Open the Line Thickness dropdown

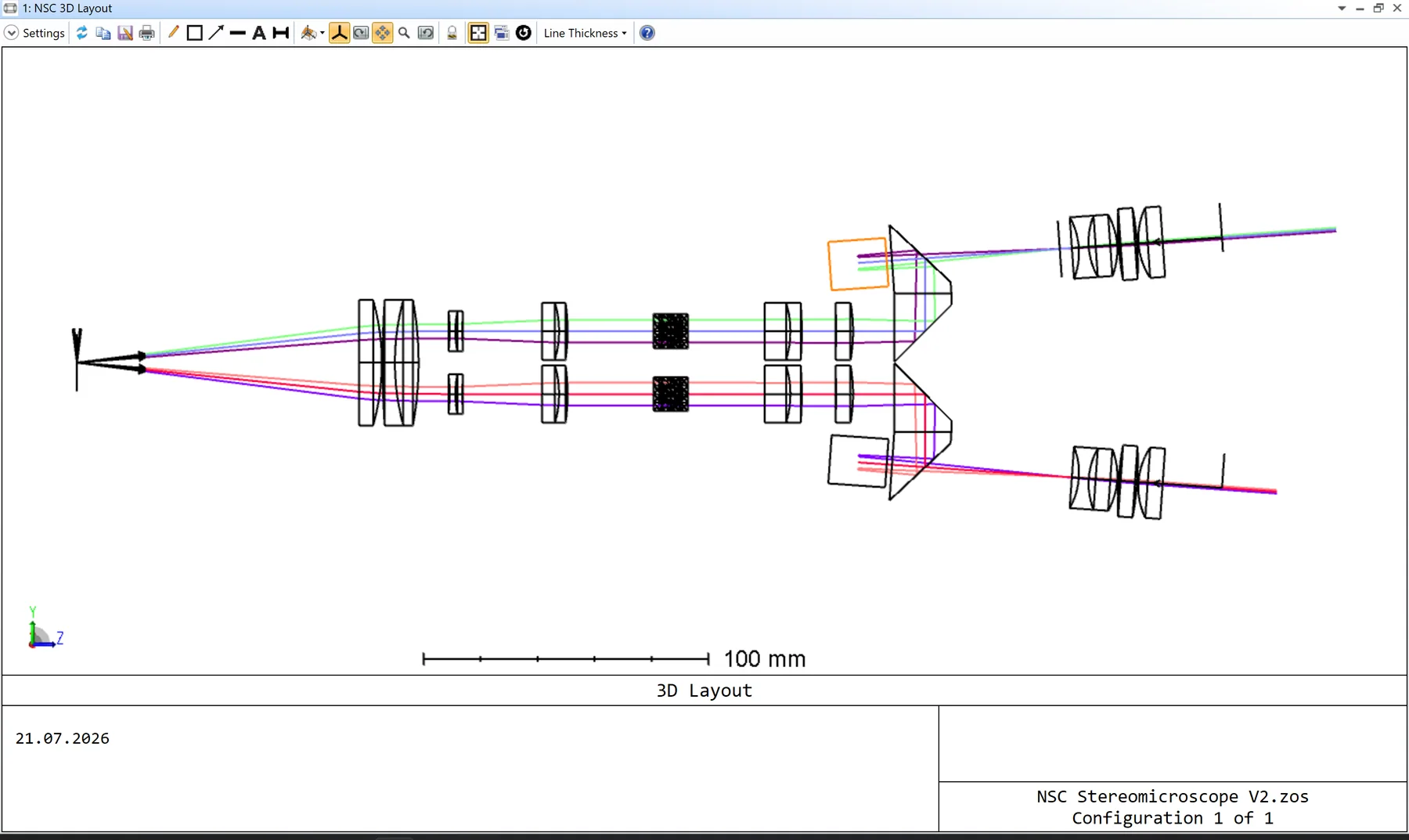pyautogui.click(x=586, y=33)
